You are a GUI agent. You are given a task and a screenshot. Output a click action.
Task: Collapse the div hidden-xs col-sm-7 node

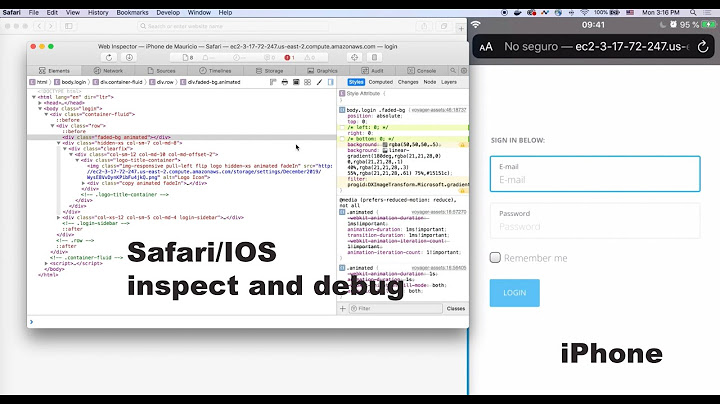59,143
